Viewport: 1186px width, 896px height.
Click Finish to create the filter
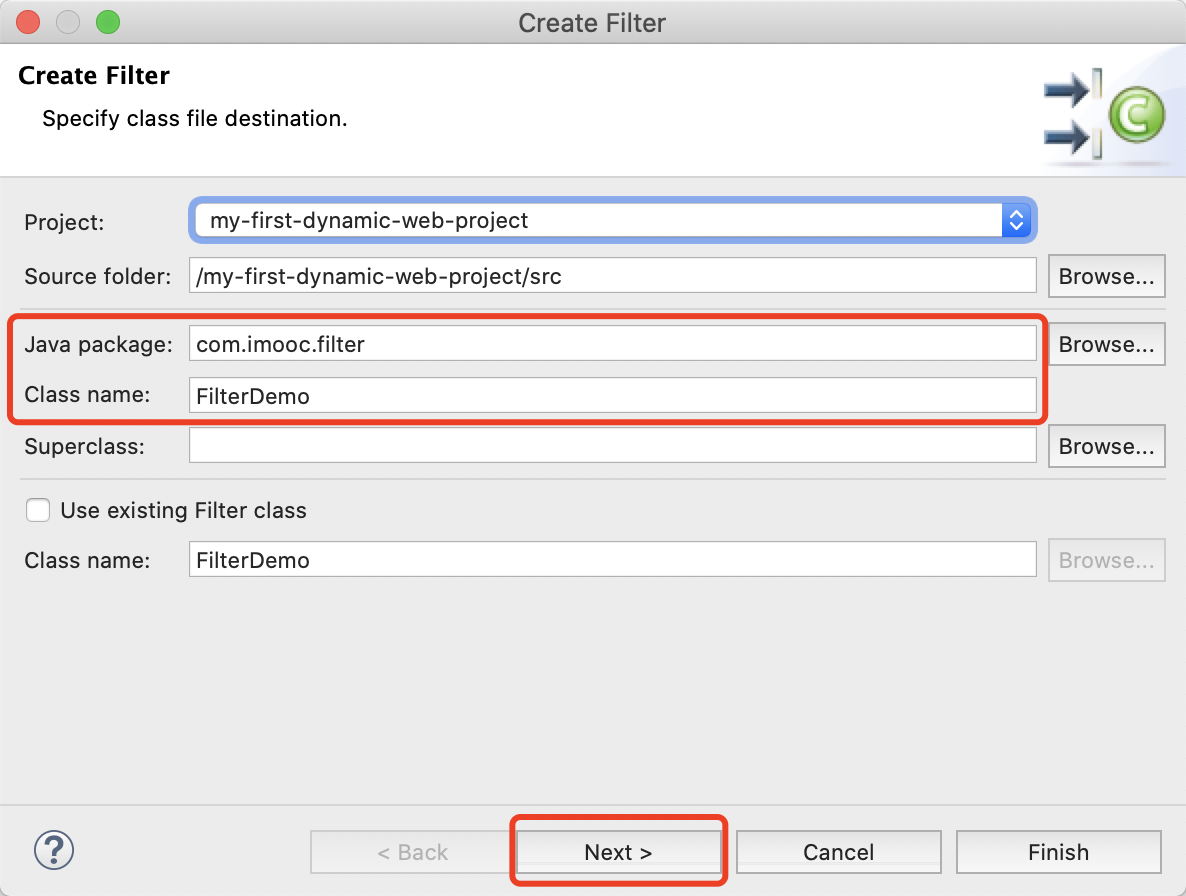[x=1058, y=852]
